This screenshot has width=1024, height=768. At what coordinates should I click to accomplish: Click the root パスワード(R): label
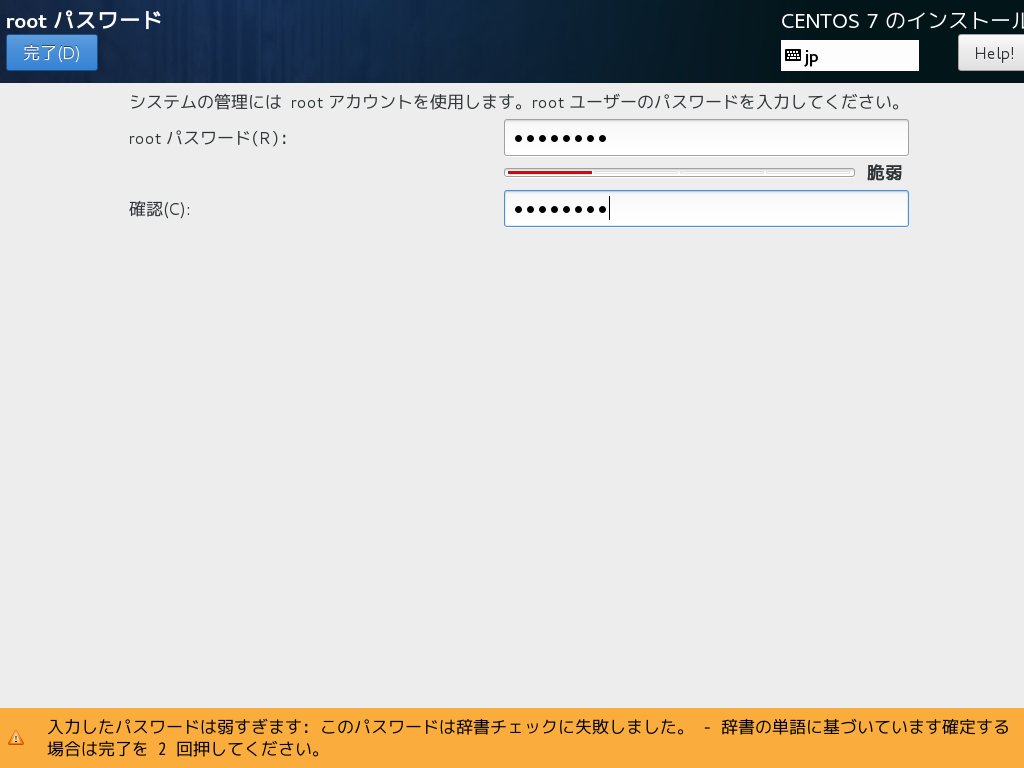coord(208,138)
